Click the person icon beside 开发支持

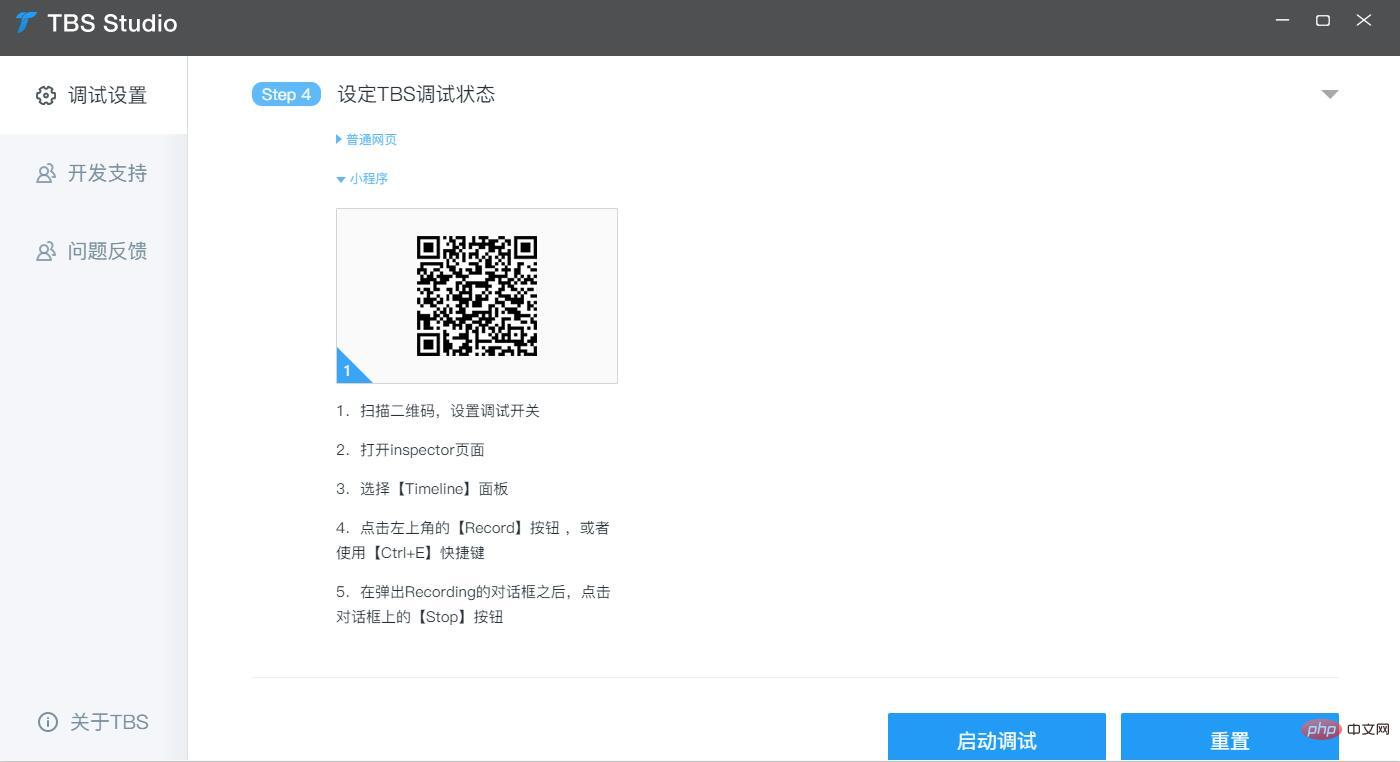tap(46, 173)
